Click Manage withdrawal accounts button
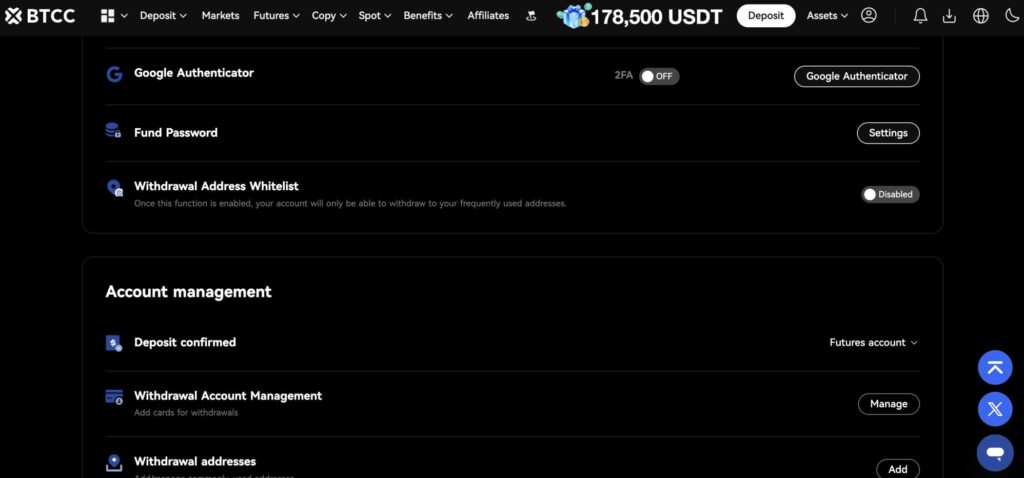The height and width of the screenshot is (478, 1024). click(x=889, y=404)
